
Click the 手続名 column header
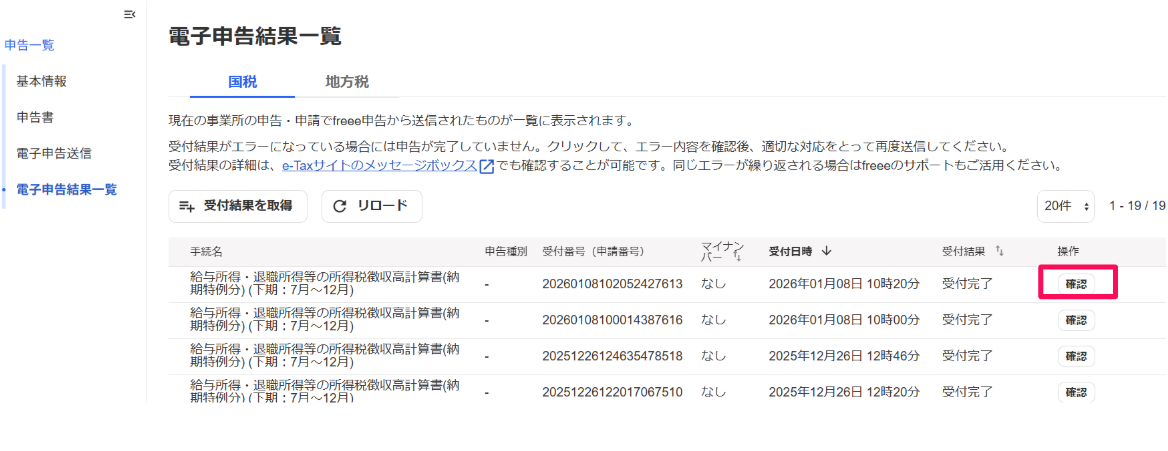pos(207,251)
